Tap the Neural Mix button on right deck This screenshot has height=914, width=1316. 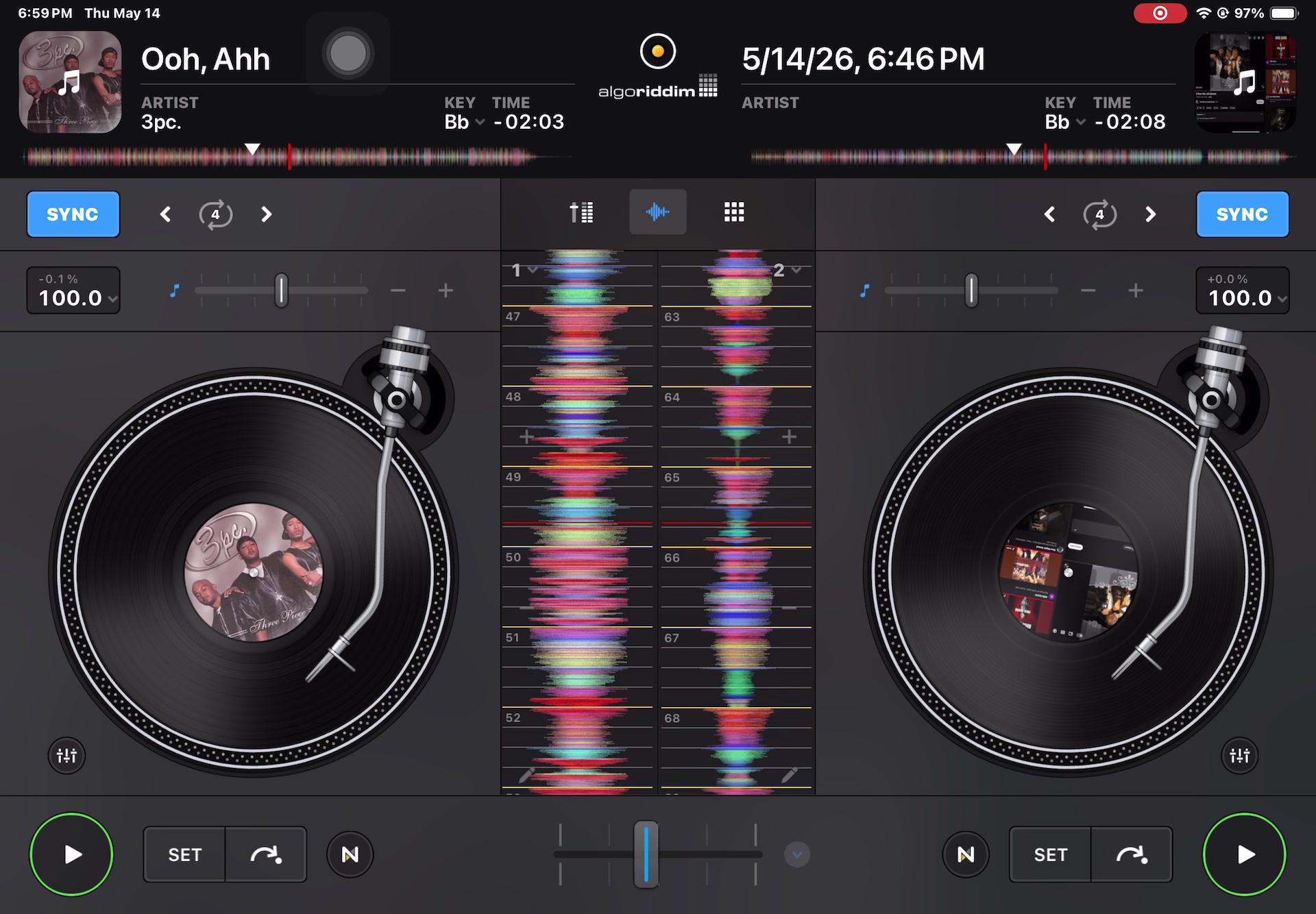(x=965, y=854)
